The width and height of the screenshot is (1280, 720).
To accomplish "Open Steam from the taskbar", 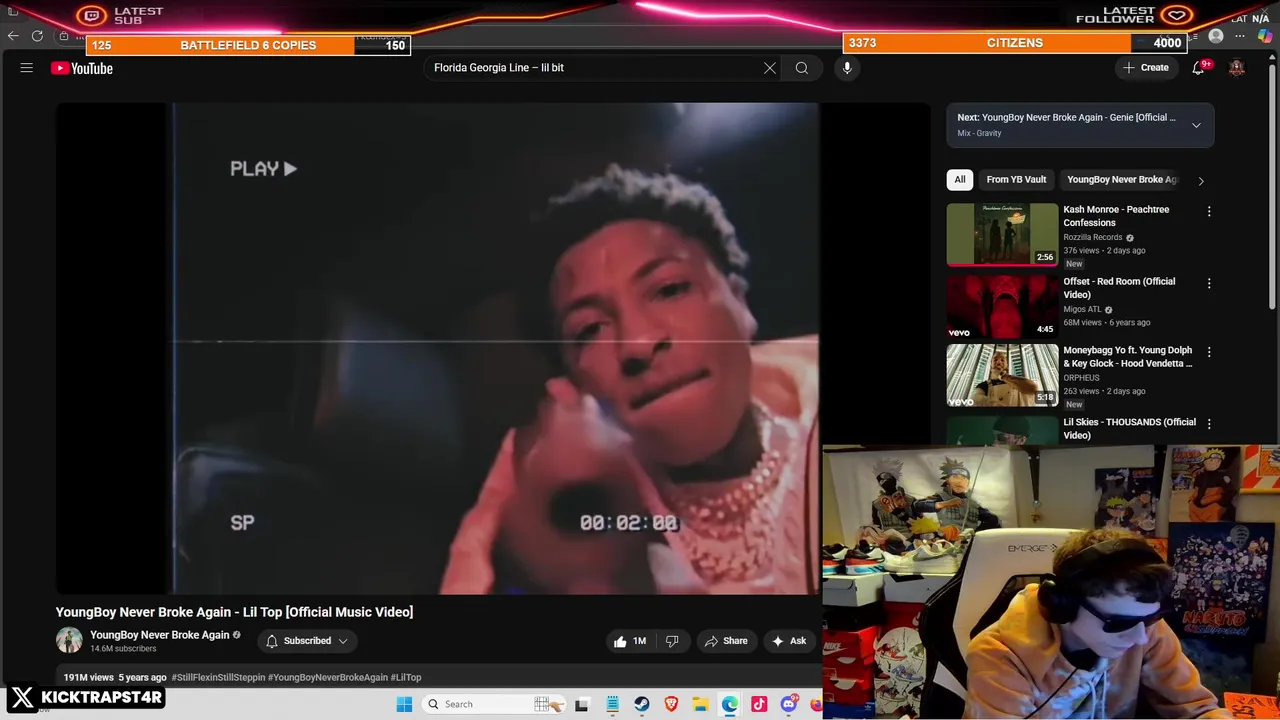I will tap(642, 704).
